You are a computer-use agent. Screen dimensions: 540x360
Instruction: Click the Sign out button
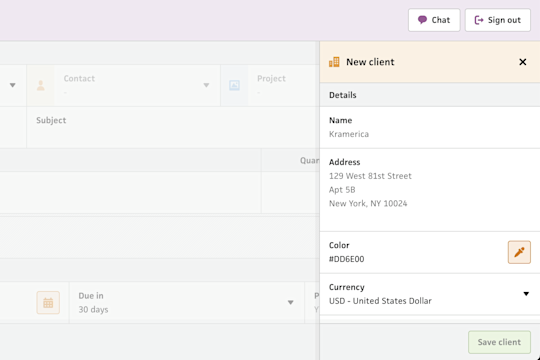coord(498,20)
